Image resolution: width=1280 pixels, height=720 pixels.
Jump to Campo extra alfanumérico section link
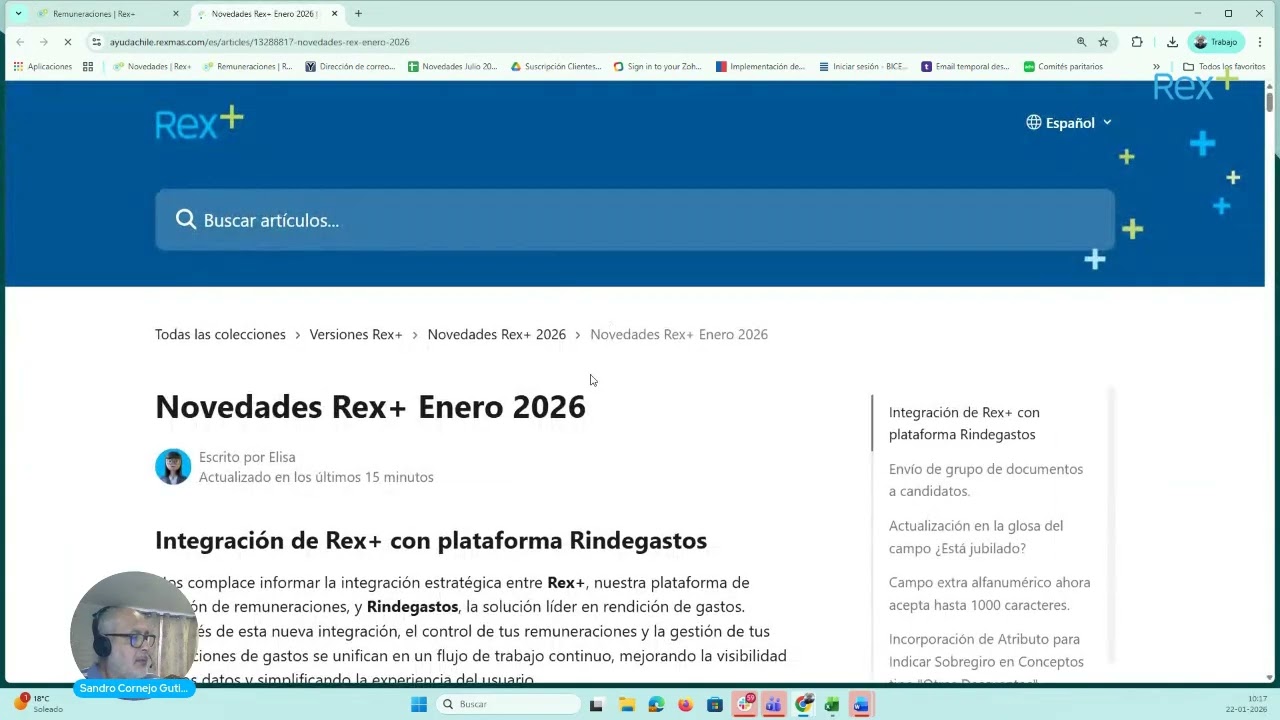click(989, 593)
